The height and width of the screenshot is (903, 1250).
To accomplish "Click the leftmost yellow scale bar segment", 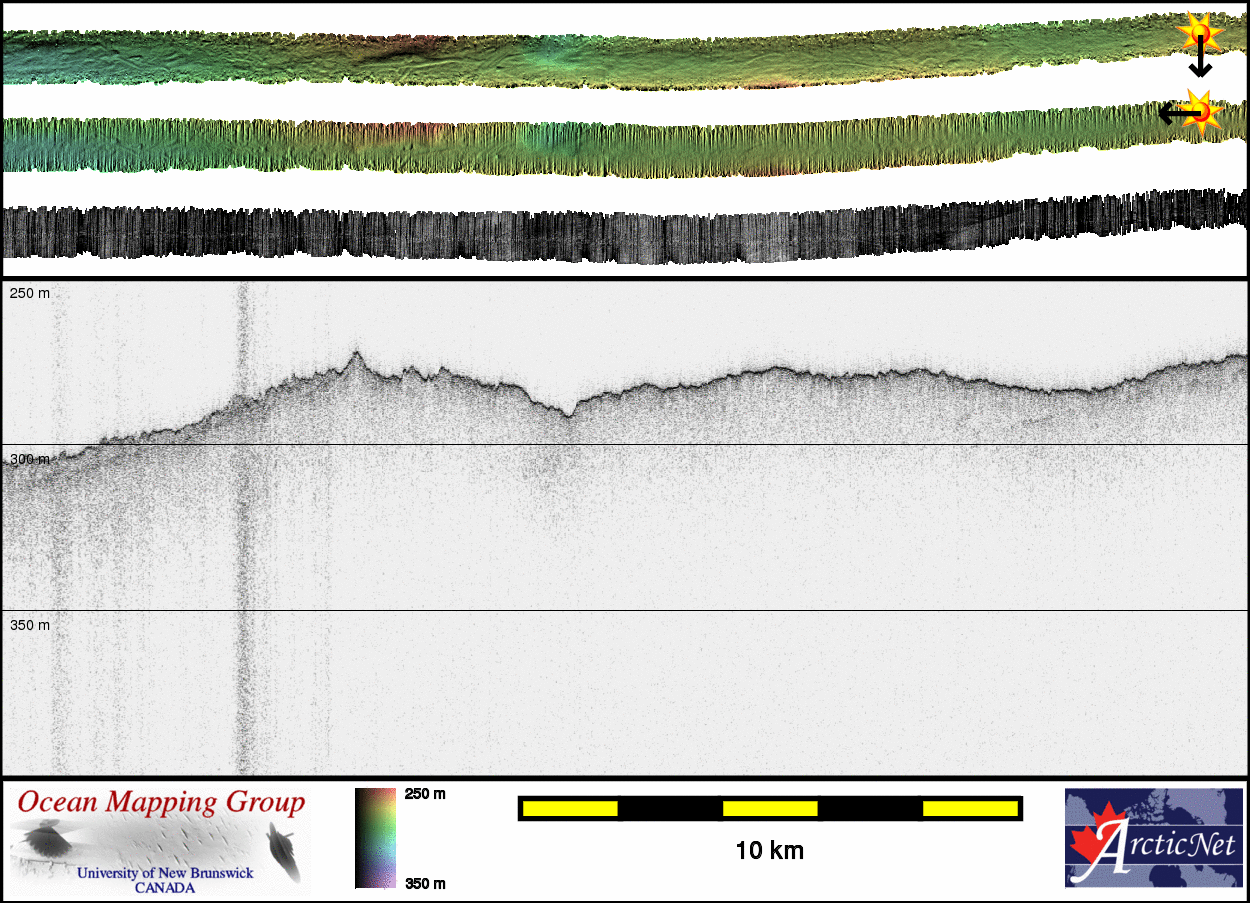I will [x=570, y=808].
